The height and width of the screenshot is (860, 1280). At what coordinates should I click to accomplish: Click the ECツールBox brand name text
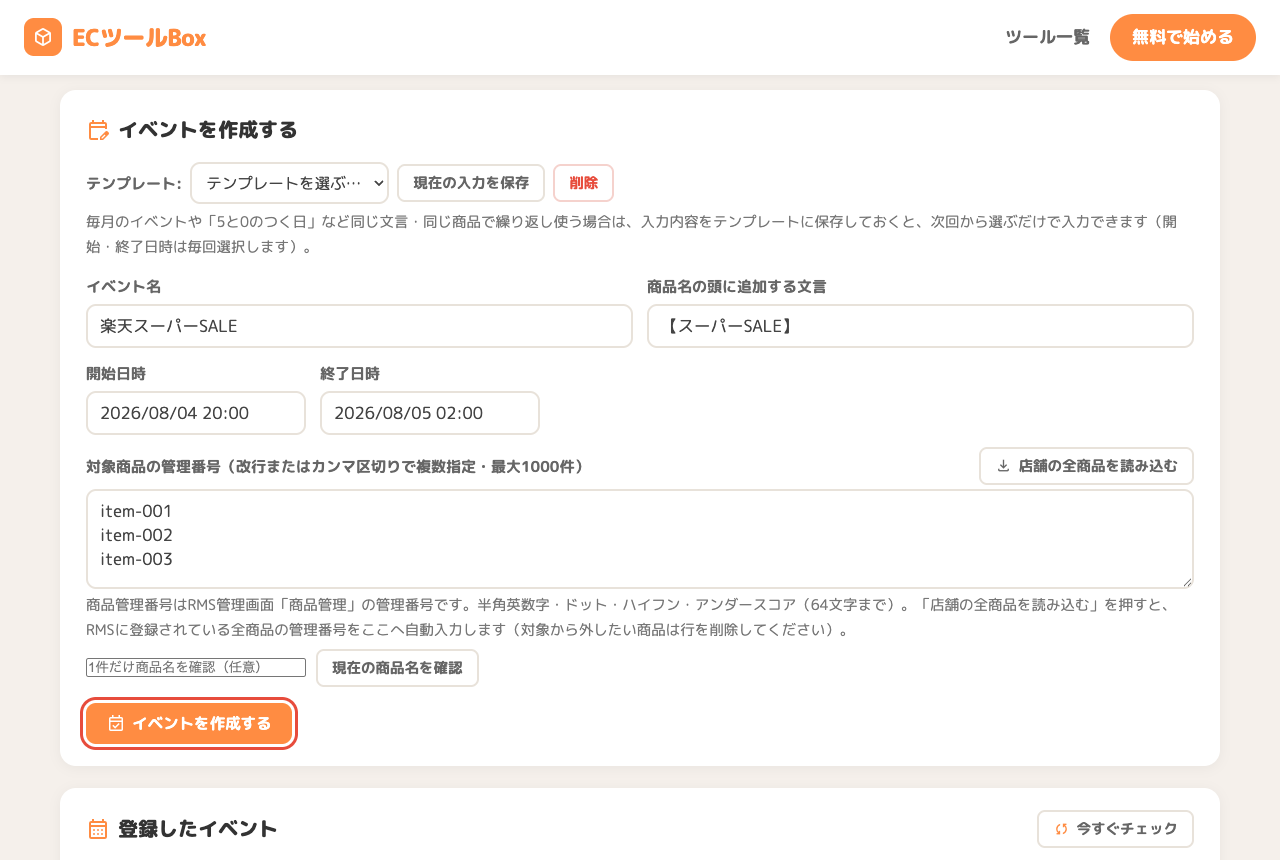click(x=139, y=38)
